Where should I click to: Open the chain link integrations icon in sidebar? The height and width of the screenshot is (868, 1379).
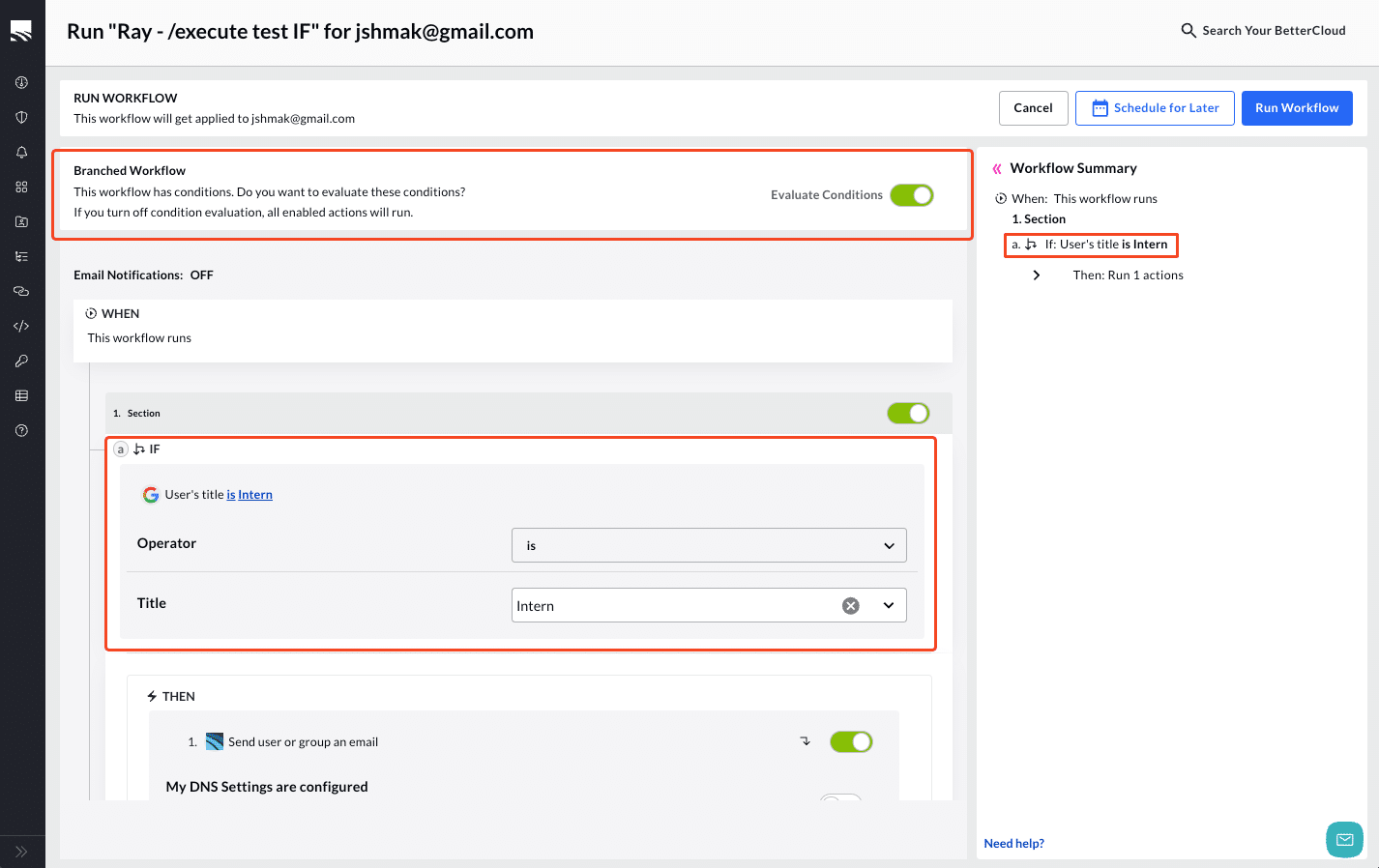21,292
